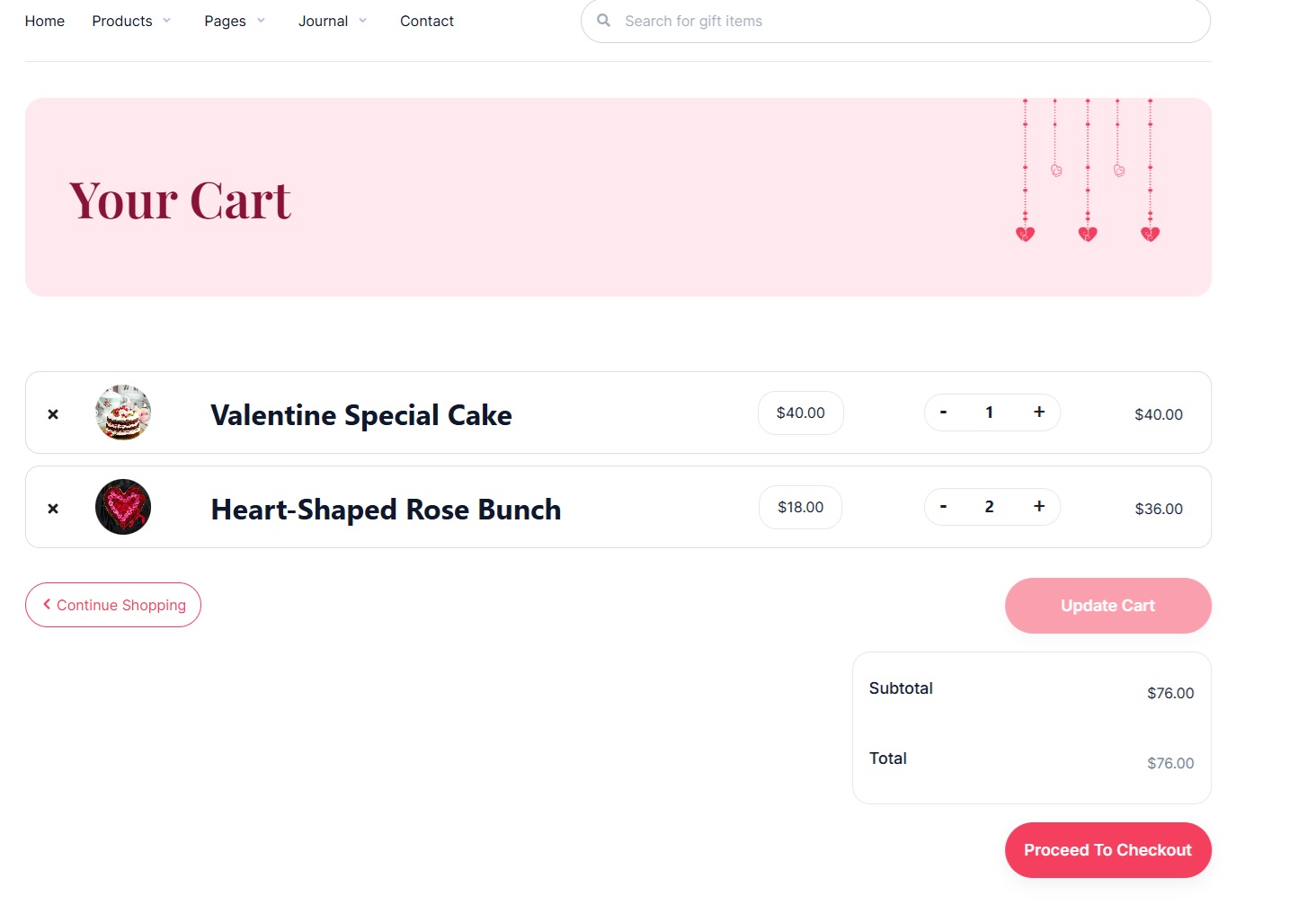Open the Heart-Shaped Rose Bunch thumbnail

click(x=123, y=507)
